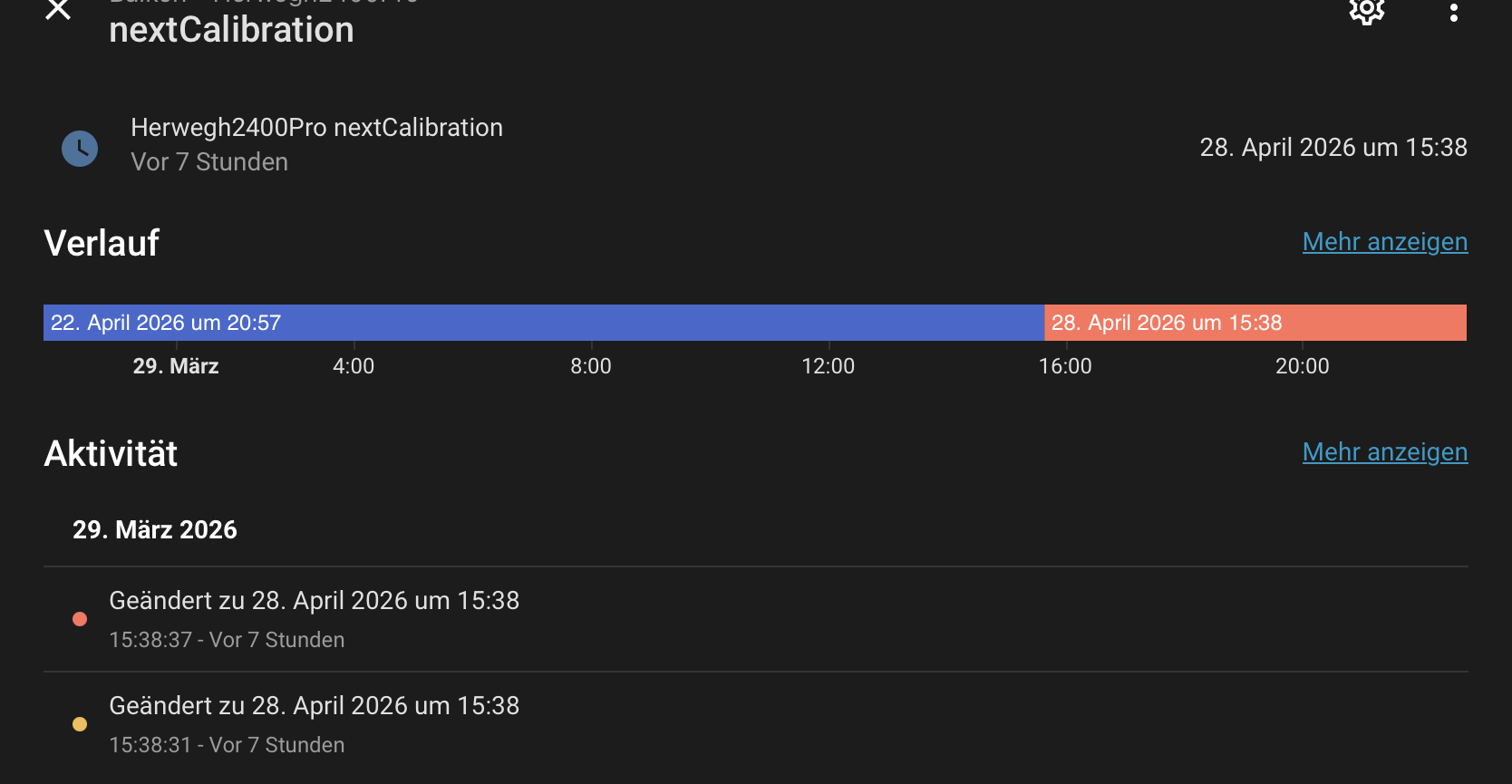Select the orange 28. April history segment
This screenshot has width=1512, height=784.
pos(1255,323)
